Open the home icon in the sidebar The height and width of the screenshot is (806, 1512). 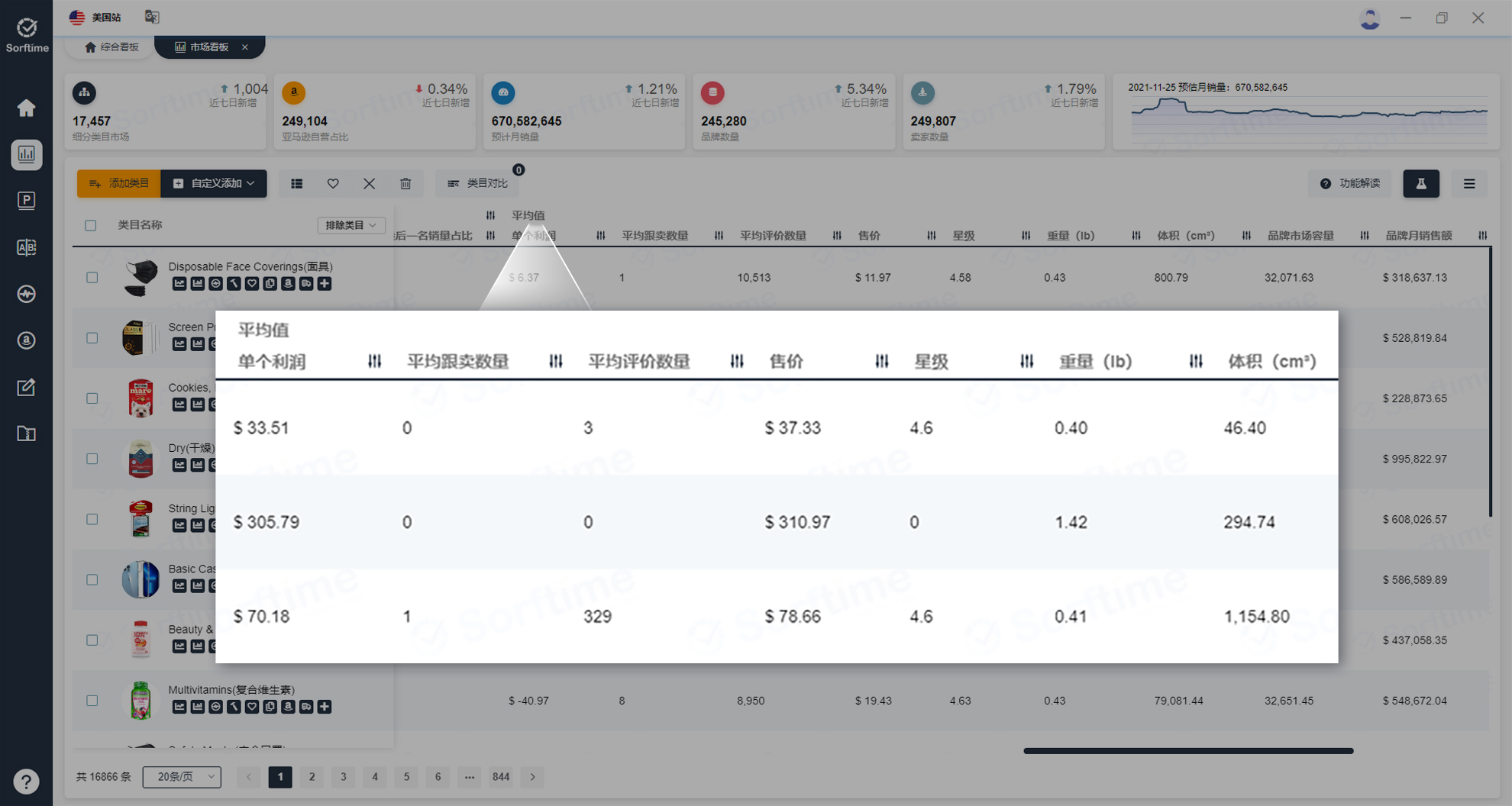pyautogui.click(x=26, y=108)
